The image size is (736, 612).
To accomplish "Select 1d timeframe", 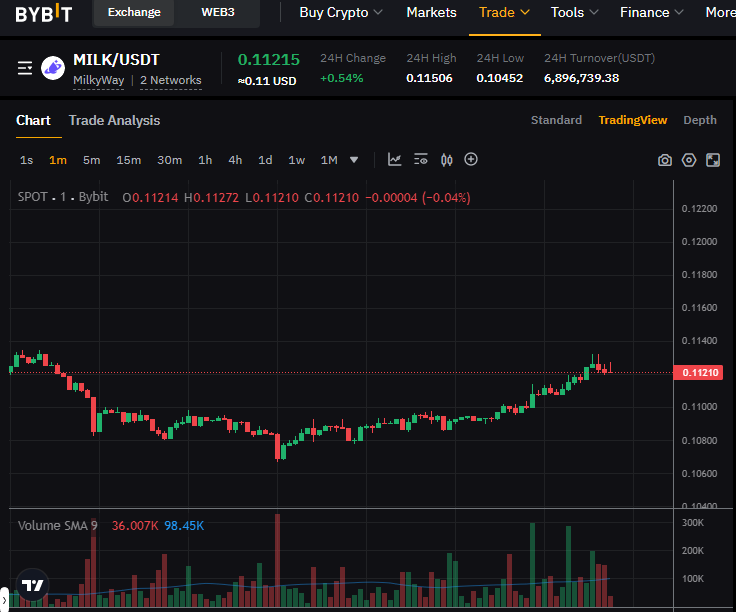I will 265,160.
